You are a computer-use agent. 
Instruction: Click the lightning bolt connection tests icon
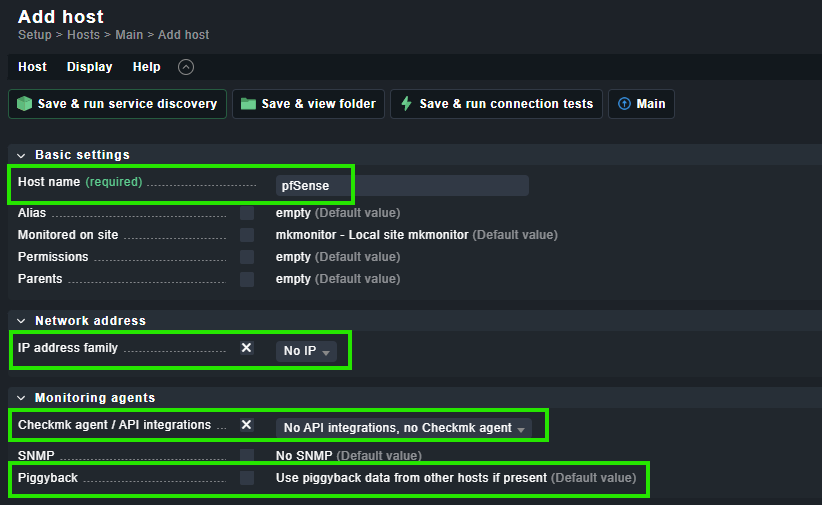click(x=406, y=104)
